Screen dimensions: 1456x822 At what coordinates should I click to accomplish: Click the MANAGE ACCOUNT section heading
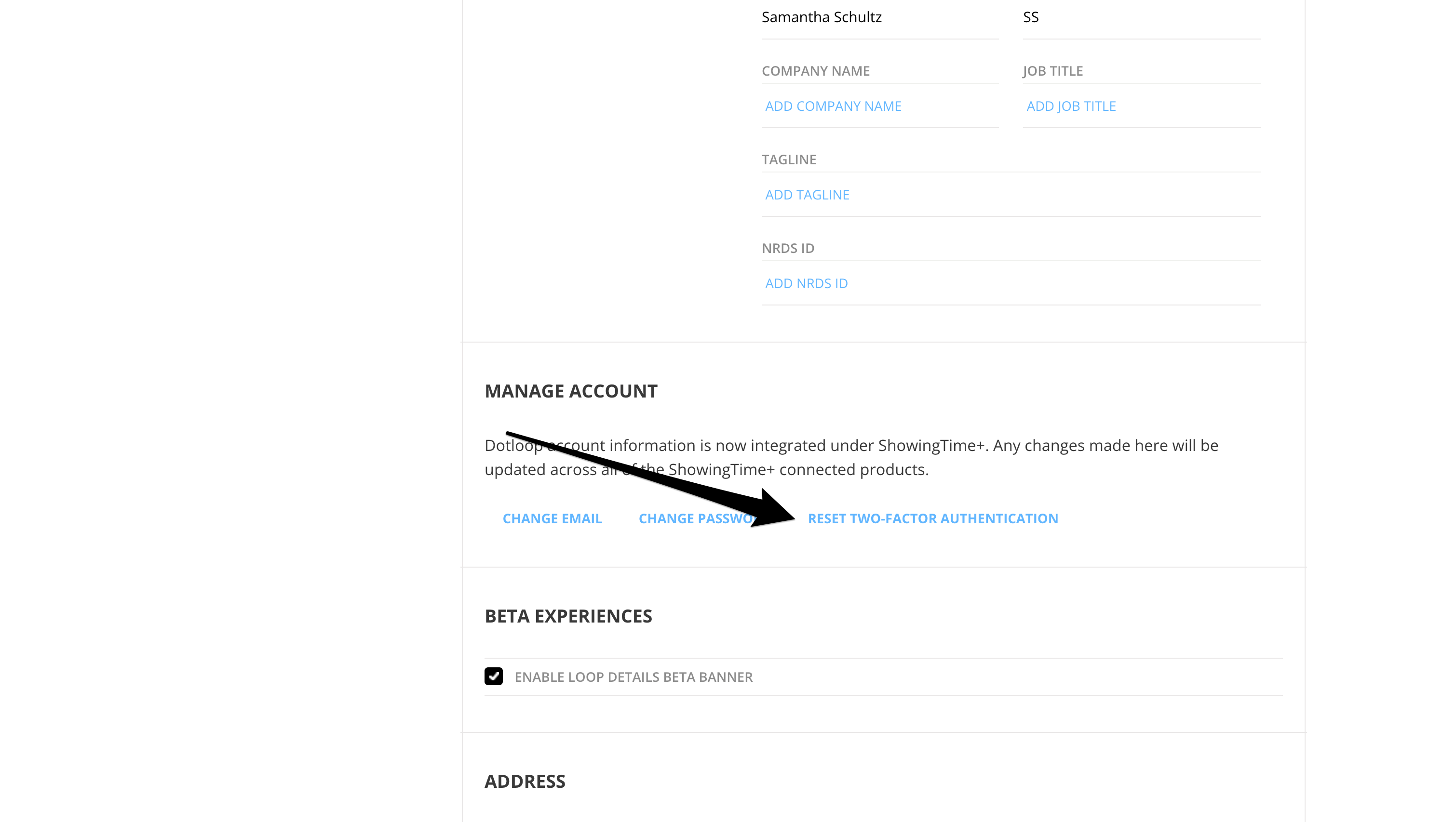coord(571,390)
